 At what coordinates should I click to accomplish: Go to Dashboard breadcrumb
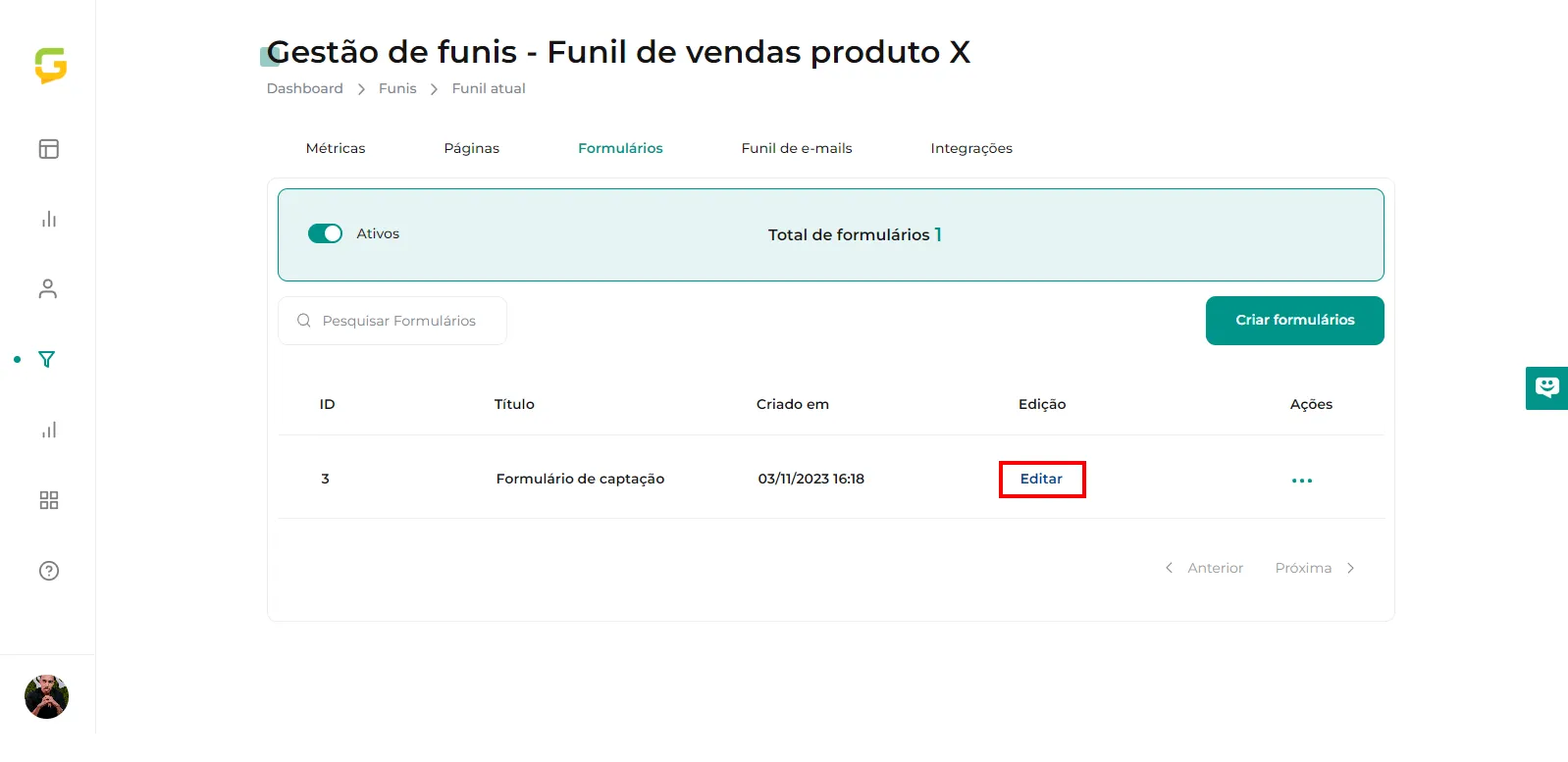(x=305, y=88)
